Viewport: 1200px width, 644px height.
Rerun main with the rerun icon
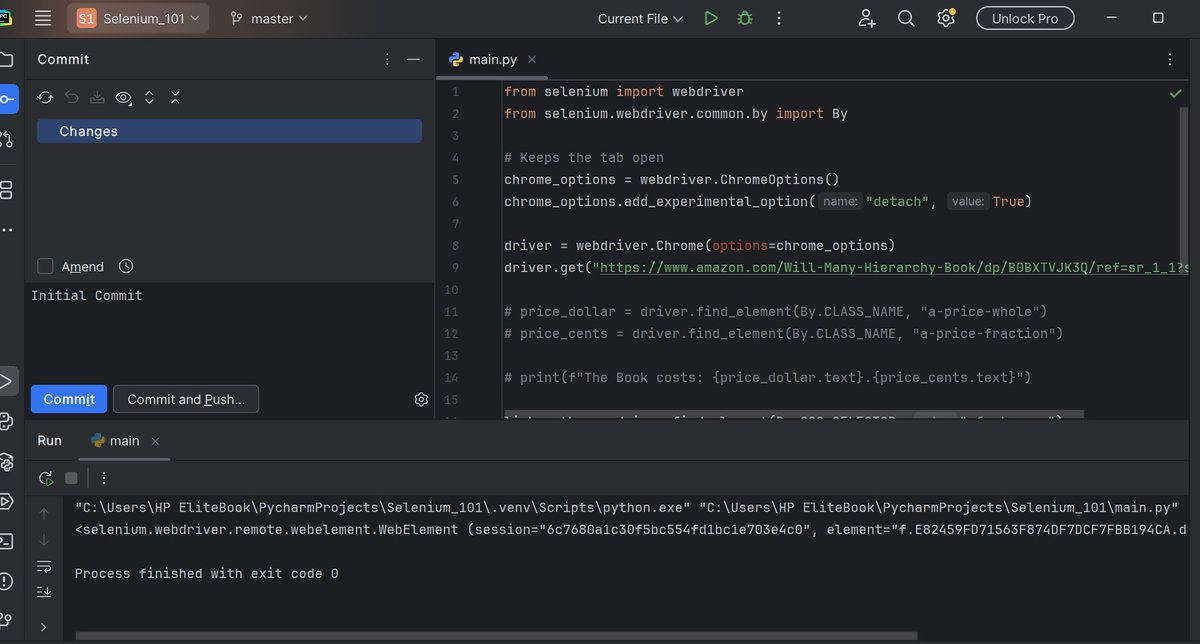click(45, 478)
